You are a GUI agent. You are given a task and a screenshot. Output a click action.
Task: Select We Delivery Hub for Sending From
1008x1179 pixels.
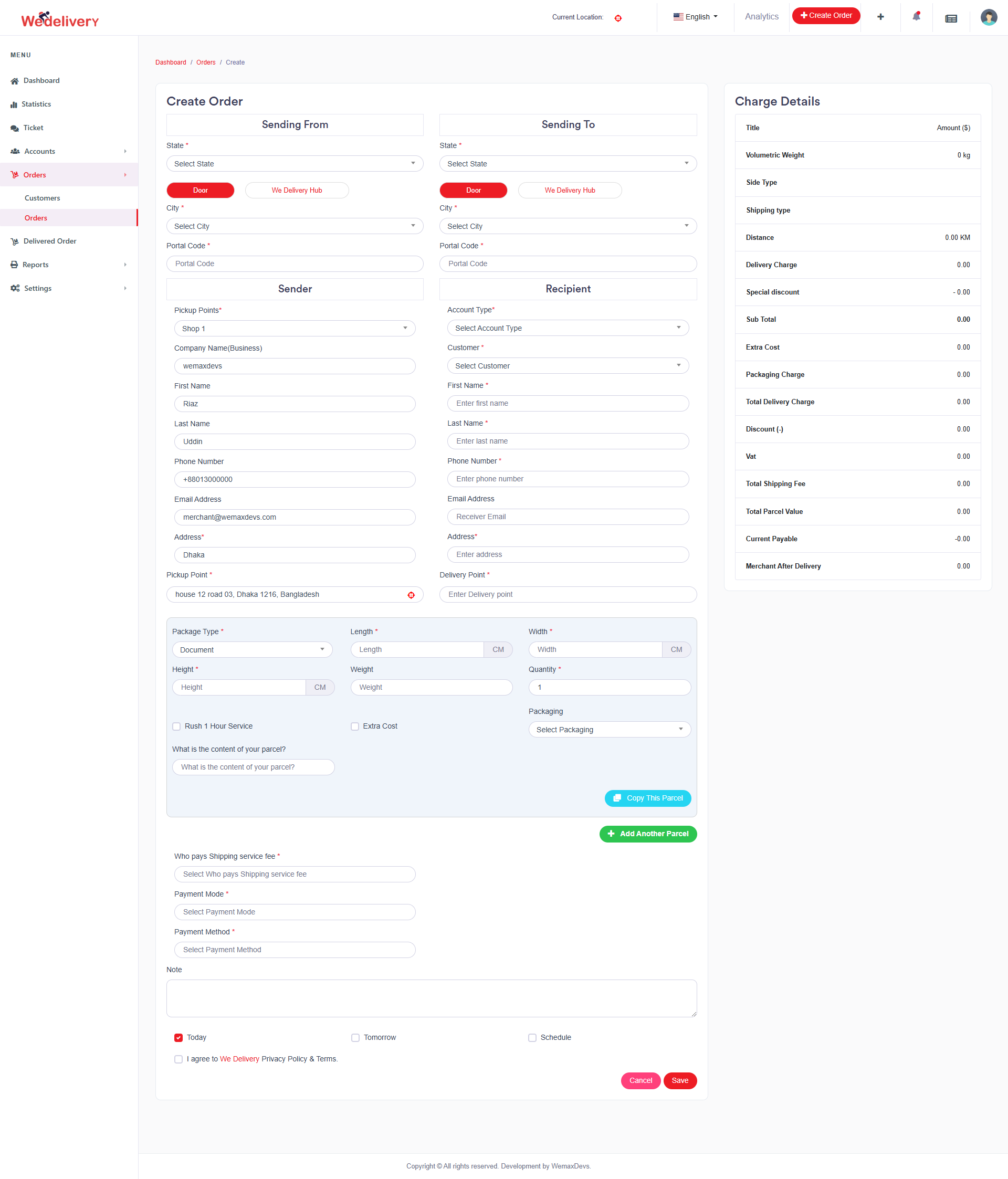297,191
